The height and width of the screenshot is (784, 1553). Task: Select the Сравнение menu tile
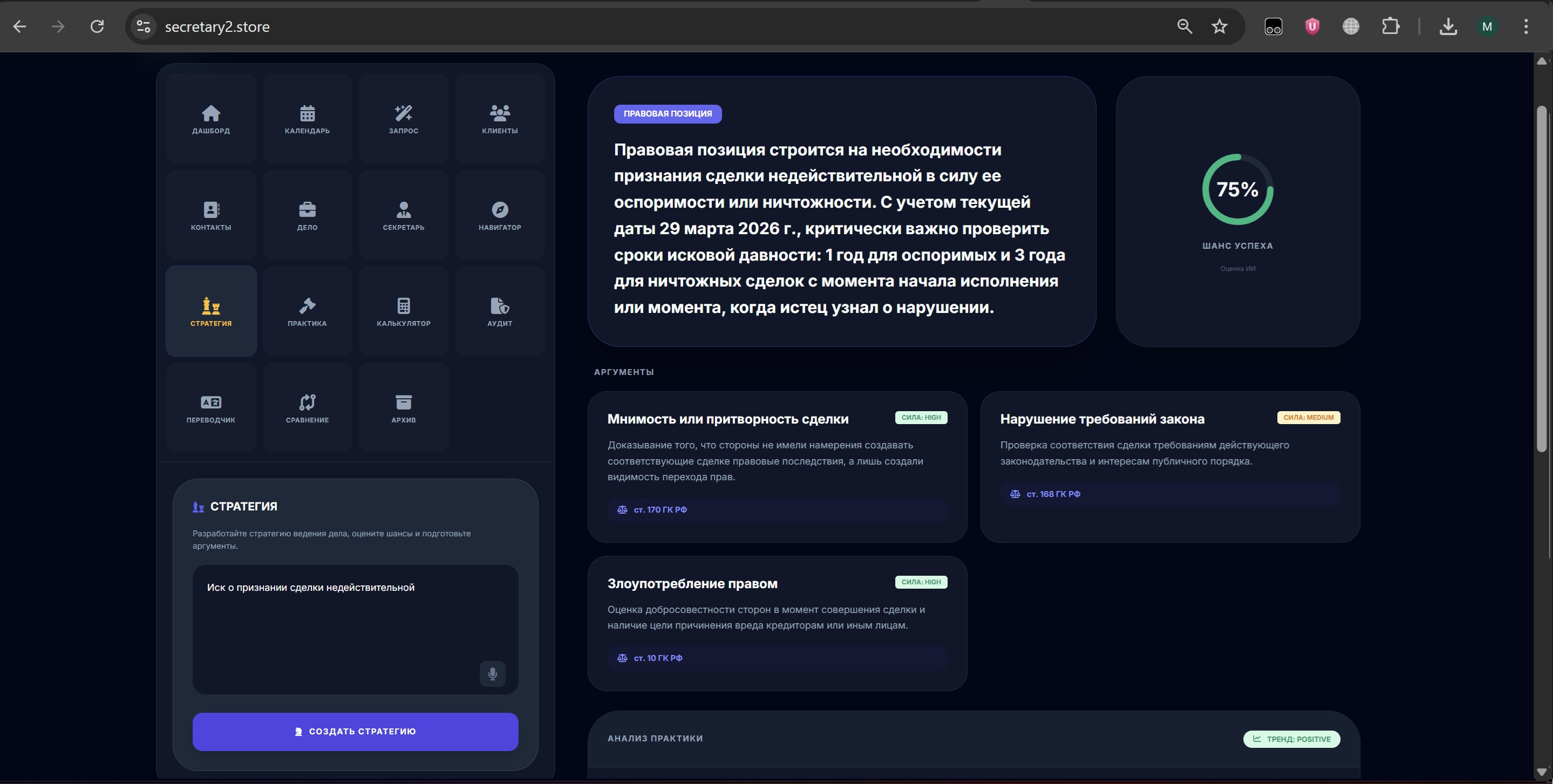point(307,407)
